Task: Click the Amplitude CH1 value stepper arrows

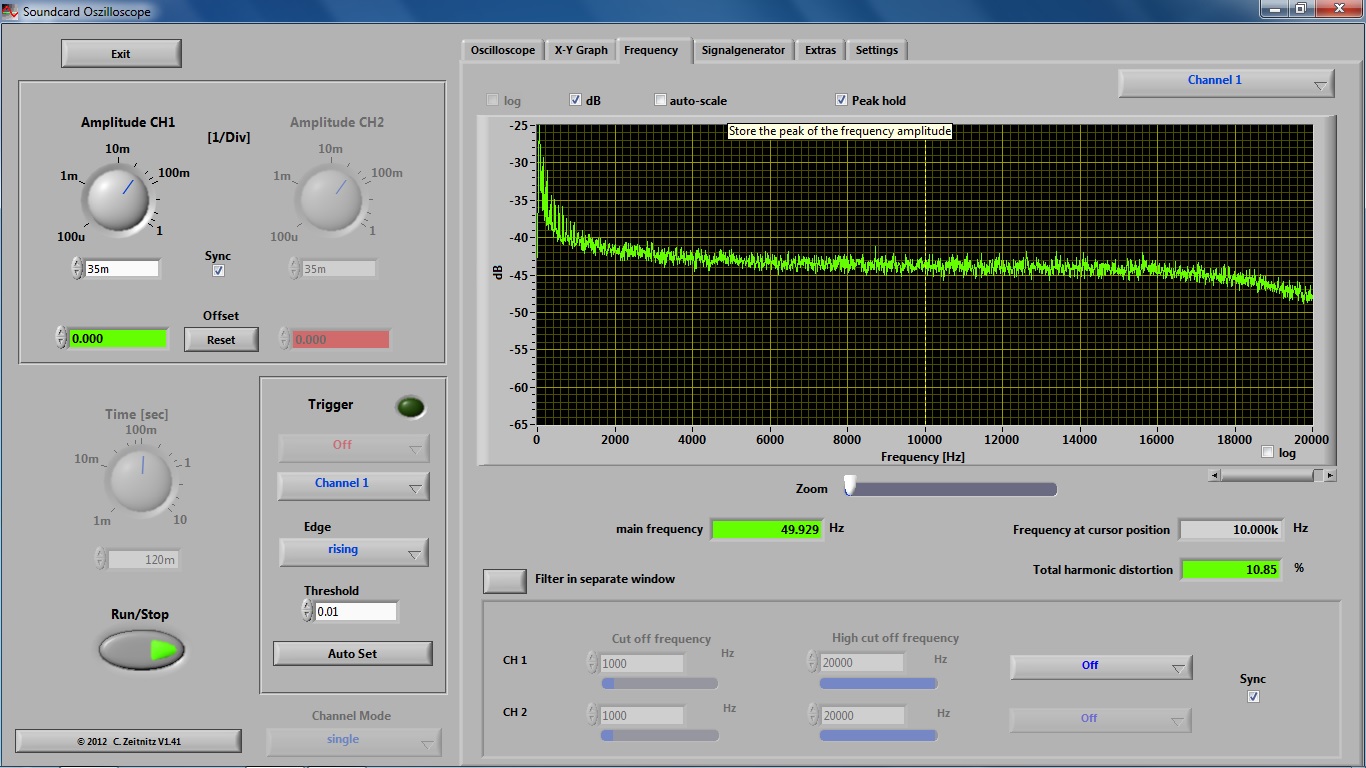Action: (x=77, y=268)
